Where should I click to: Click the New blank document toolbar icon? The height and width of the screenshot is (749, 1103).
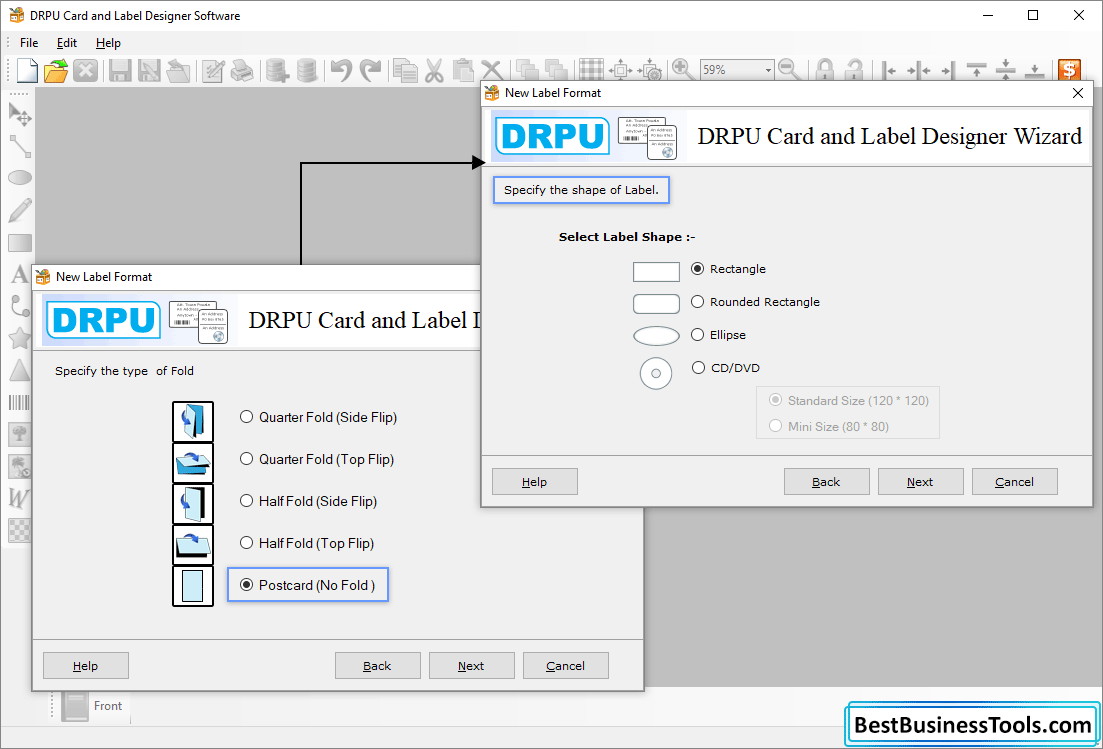[27, 70]
